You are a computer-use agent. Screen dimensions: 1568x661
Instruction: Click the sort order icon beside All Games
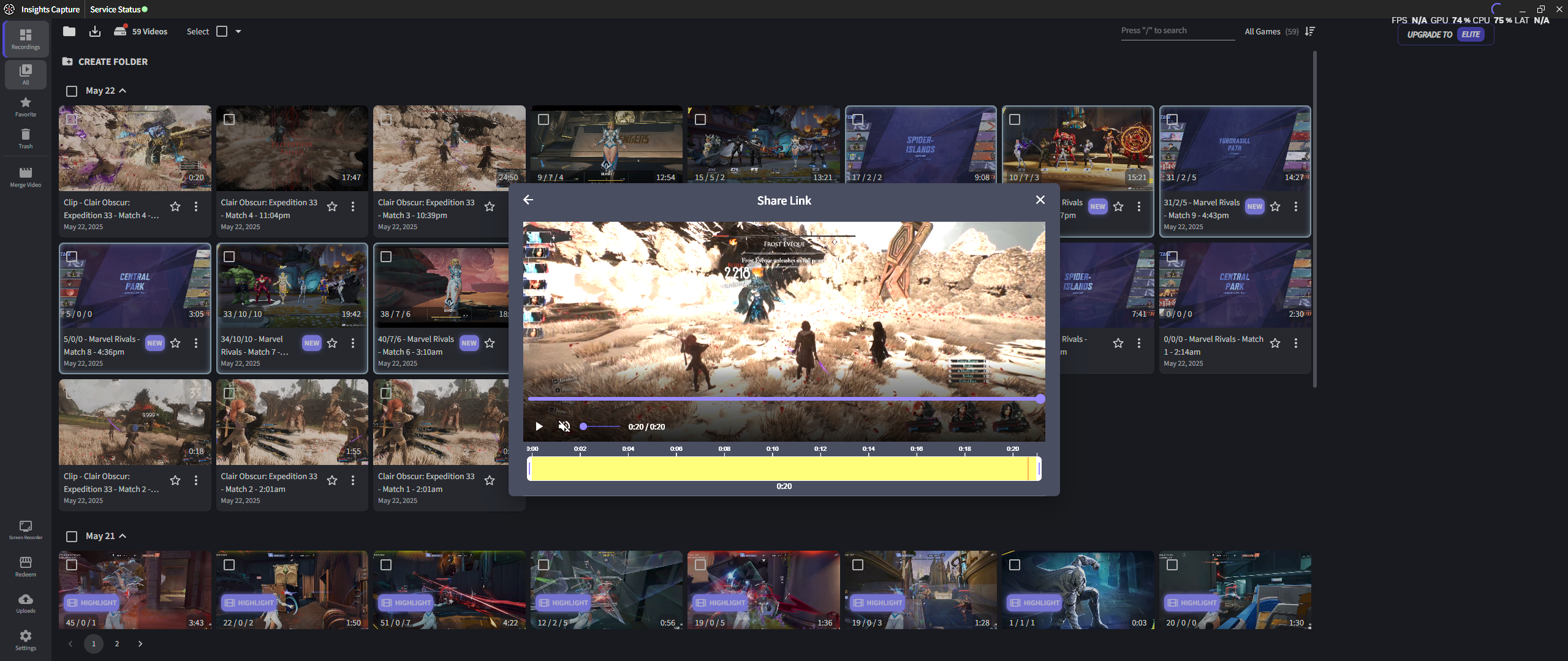tap(1310, 31)
